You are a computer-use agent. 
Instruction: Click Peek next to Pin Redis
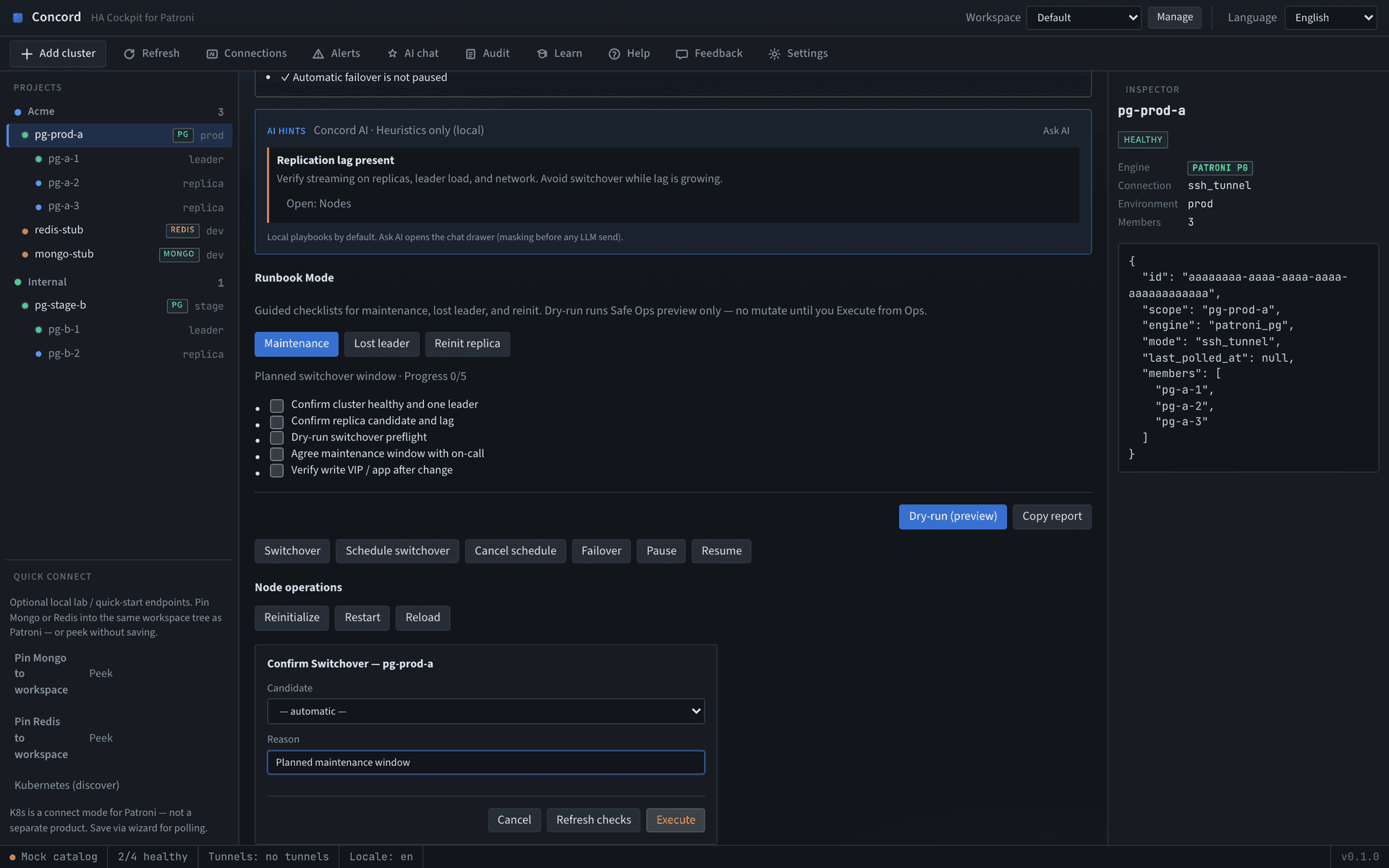pos(101,738)
